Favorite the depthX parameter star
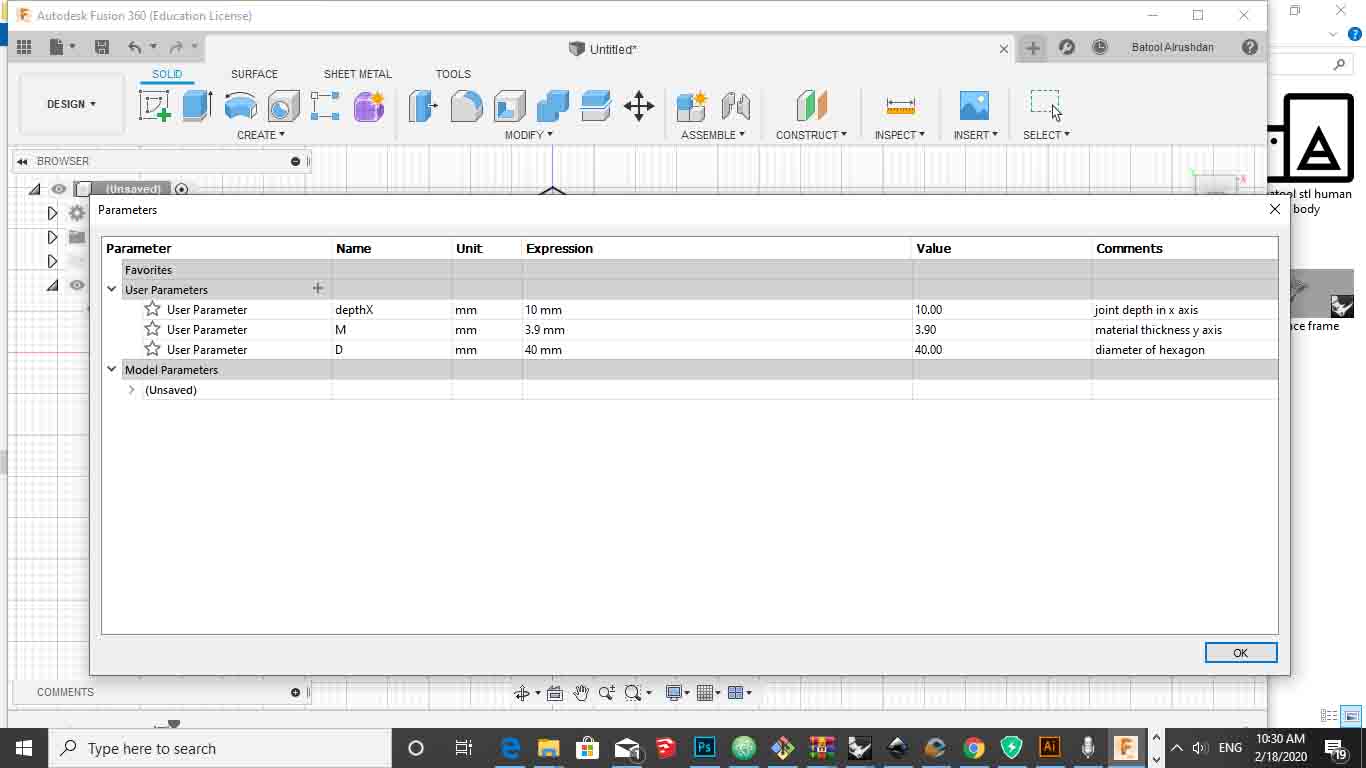 point(152,309)
